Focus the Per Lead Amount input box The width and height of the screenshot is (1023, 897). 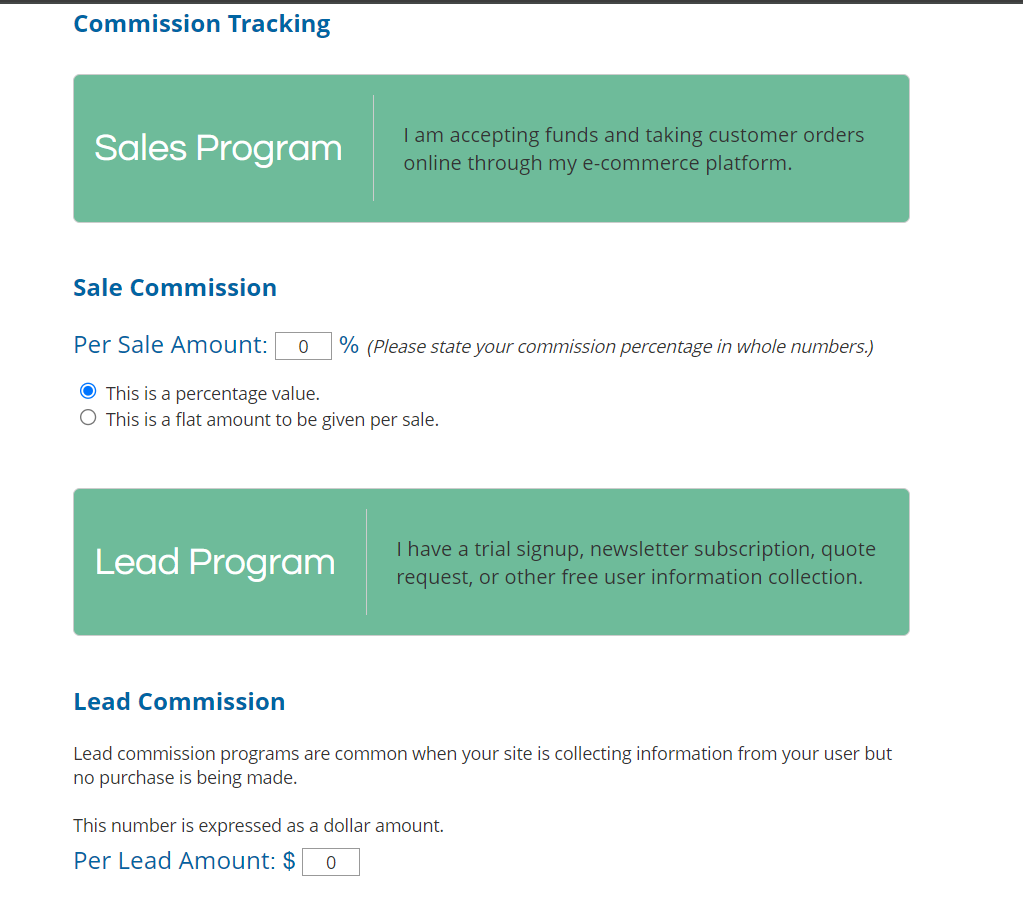click(x=330, y=863)
